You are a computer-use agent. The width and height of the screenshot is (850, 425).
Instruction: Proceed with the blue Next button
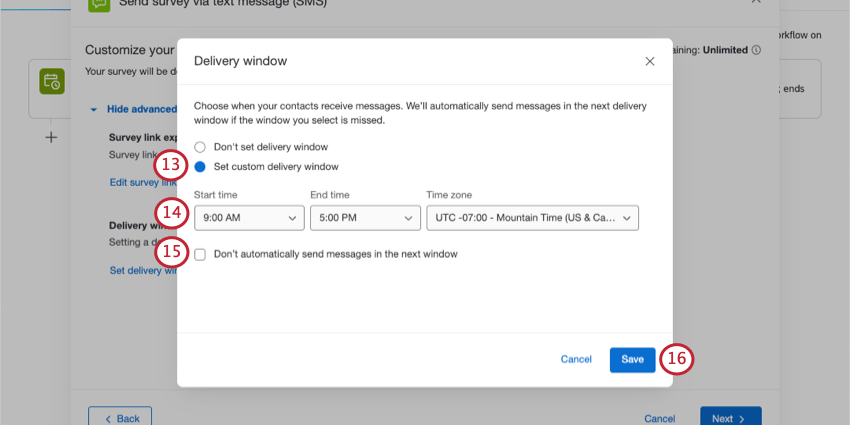click(x=730, y=418)
